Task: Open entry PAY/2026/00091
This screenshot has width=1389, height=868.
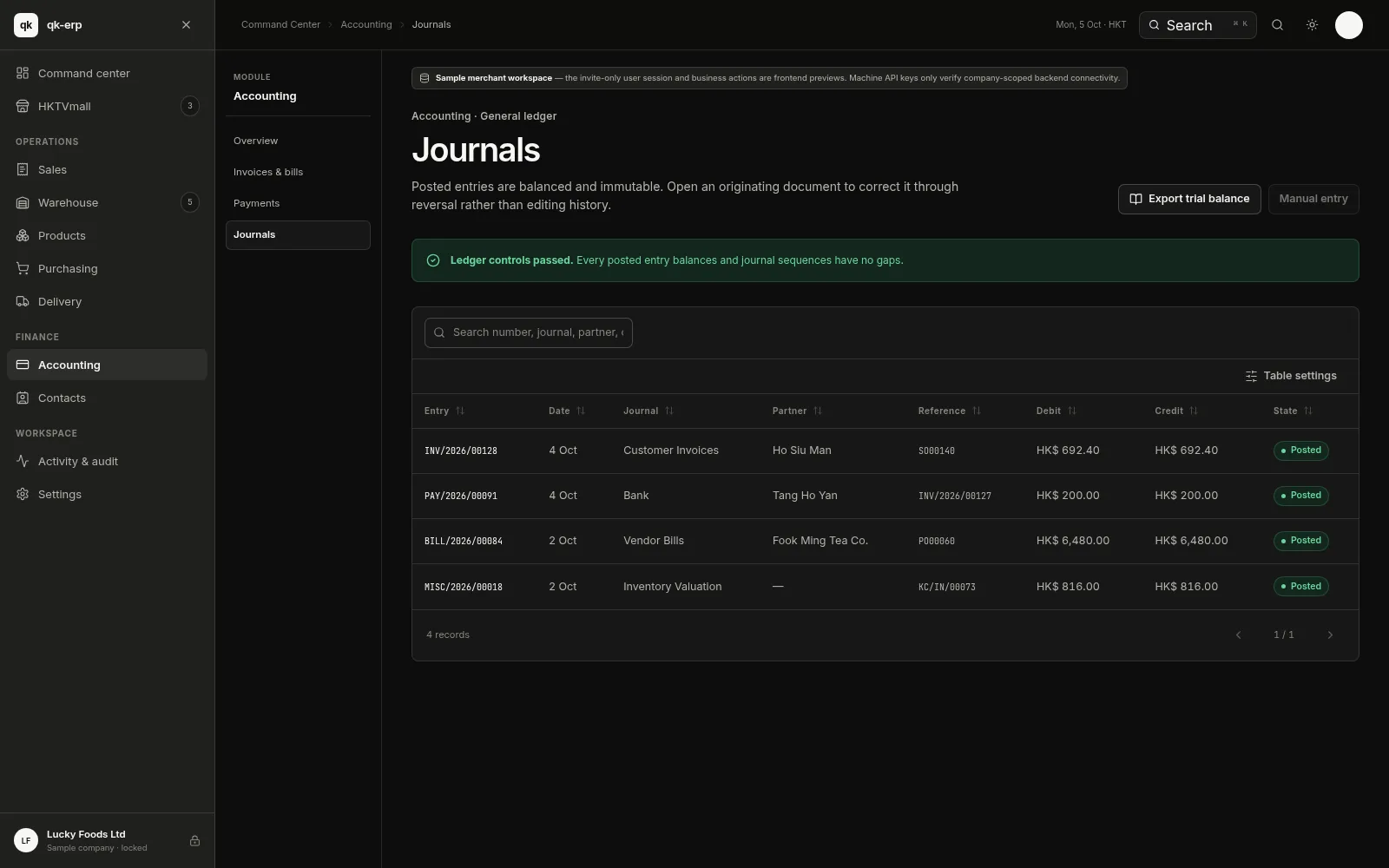Action: [x=461, y=496]
